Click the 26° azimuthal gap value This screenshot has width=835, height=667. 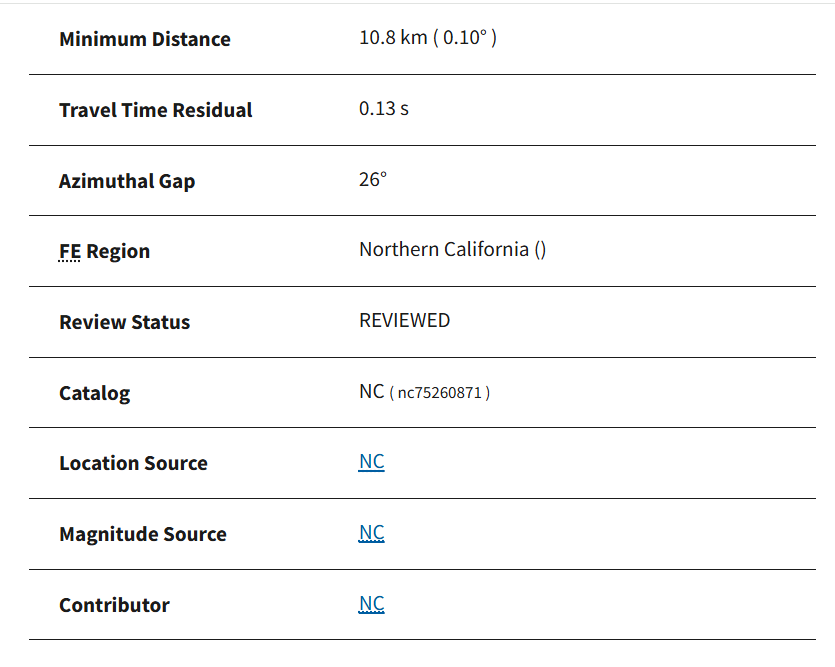[x=373, y=180]
